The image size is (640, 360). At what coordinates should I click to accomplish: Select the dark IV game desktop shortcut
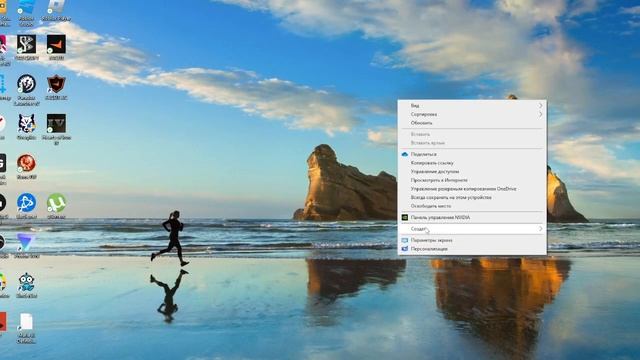point(56,124)
